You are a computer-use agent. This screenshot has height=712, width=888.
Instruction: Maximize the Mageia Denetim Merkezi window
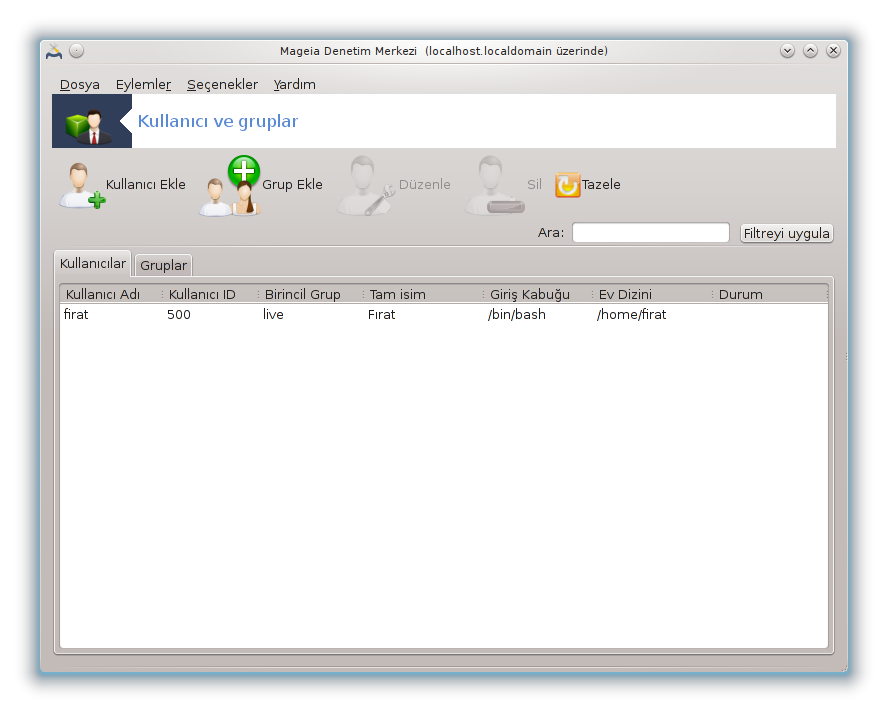point(810,51)
